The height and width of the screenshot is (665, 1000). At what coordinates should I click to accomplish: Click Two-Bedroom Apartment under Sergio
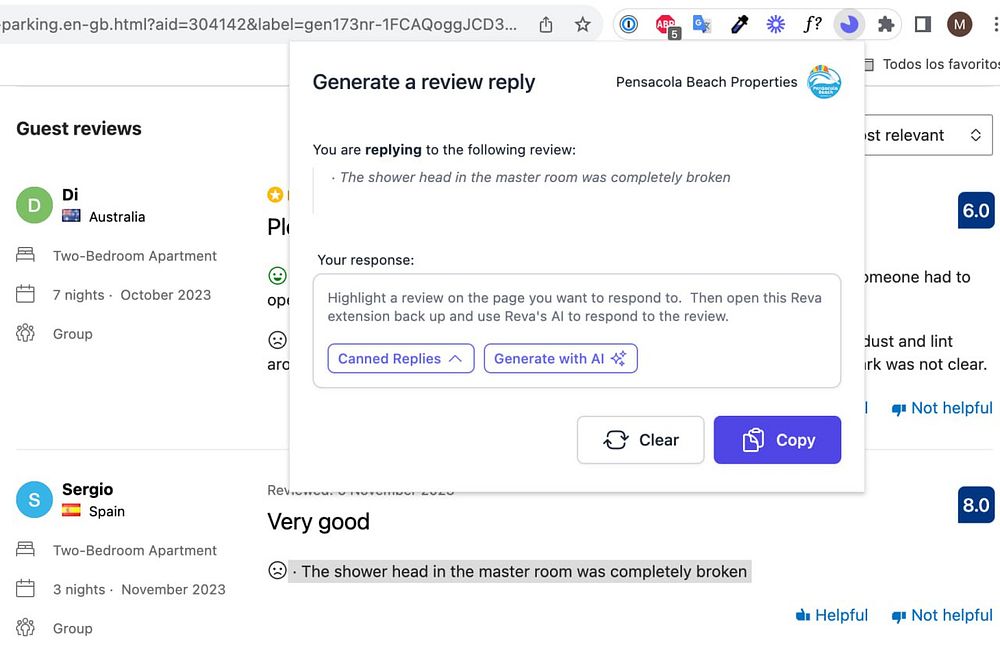(x=135, y=550)
